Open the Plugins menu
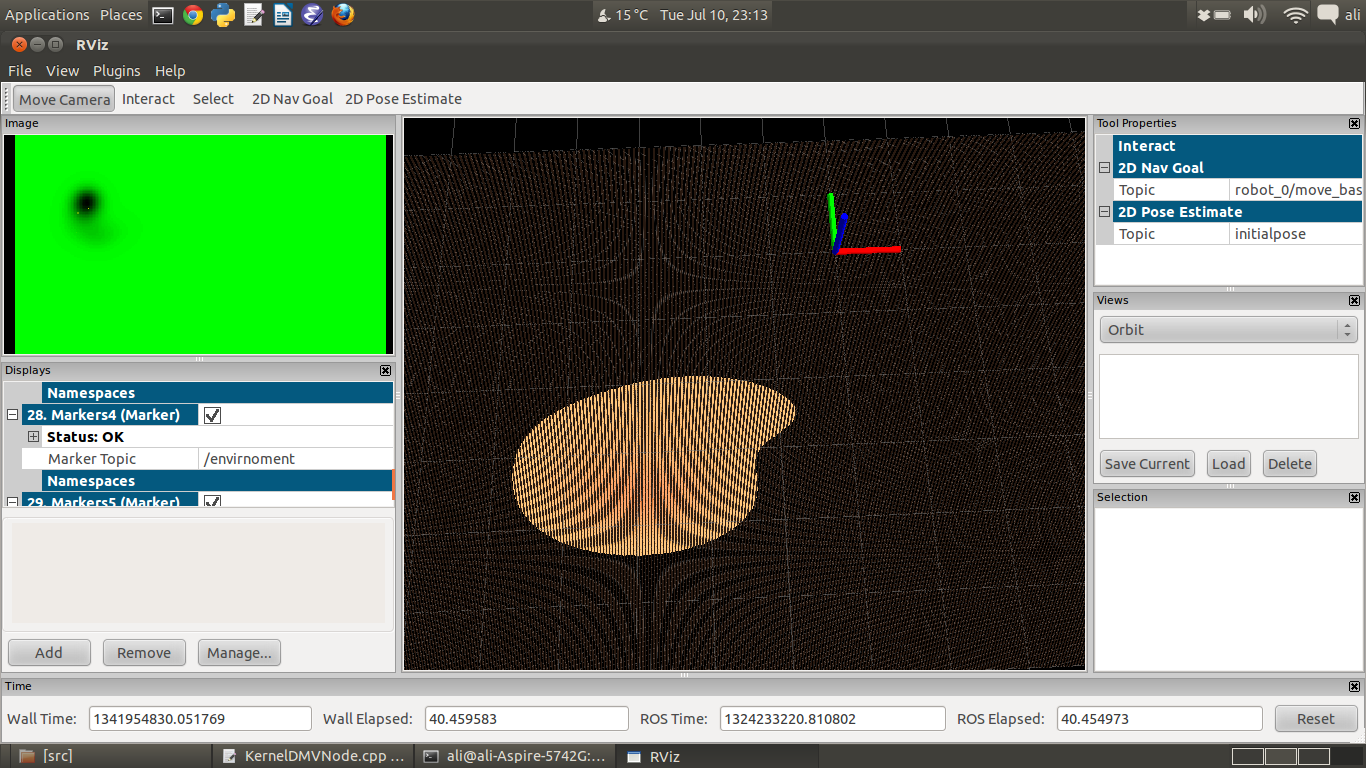Image resolution: width=1366 pixels, height=768 pixels. click(x=117, y=71)
